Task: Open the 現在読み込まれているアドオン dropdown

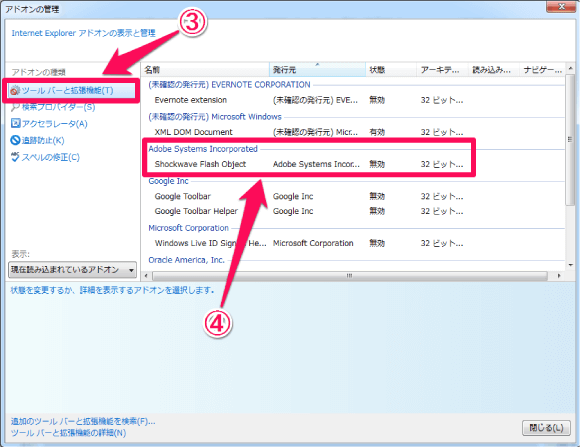Action: pyautogui.click(x=72, y=270)
